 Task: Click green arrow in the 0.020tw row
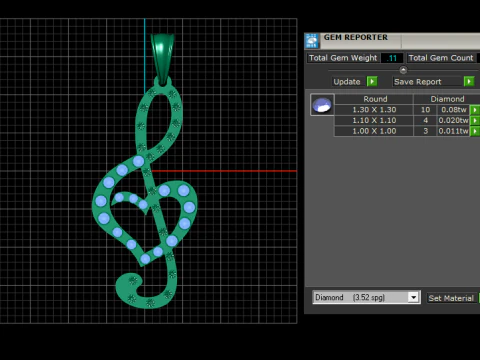(475, 120)
